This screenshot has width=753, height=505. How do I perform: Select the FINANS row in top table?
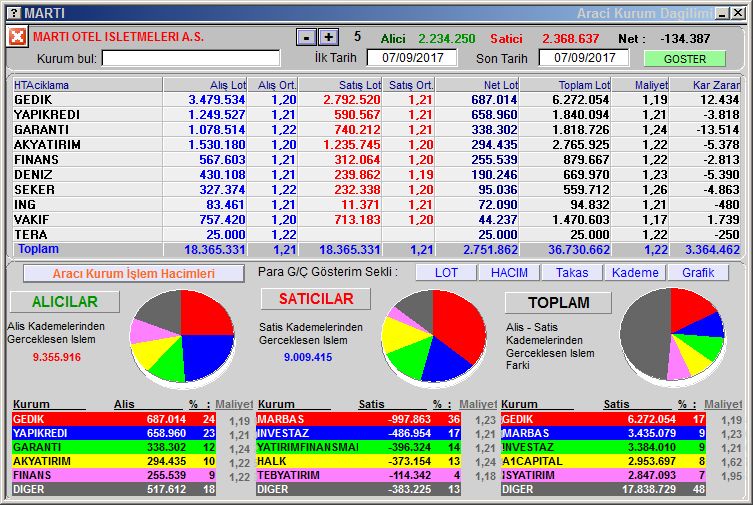(x=376, y=159)
